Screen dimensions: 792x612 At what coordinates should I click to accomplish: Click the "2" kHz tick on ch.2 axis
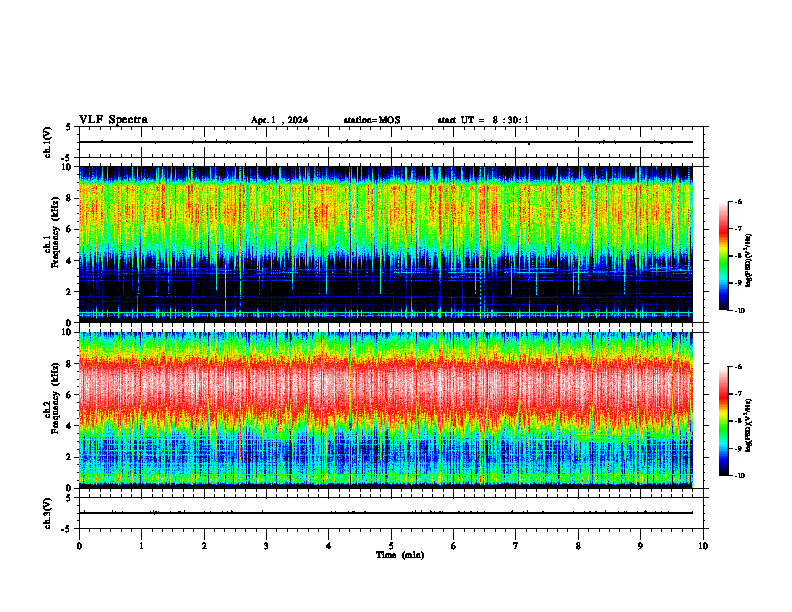pos(70,457)
